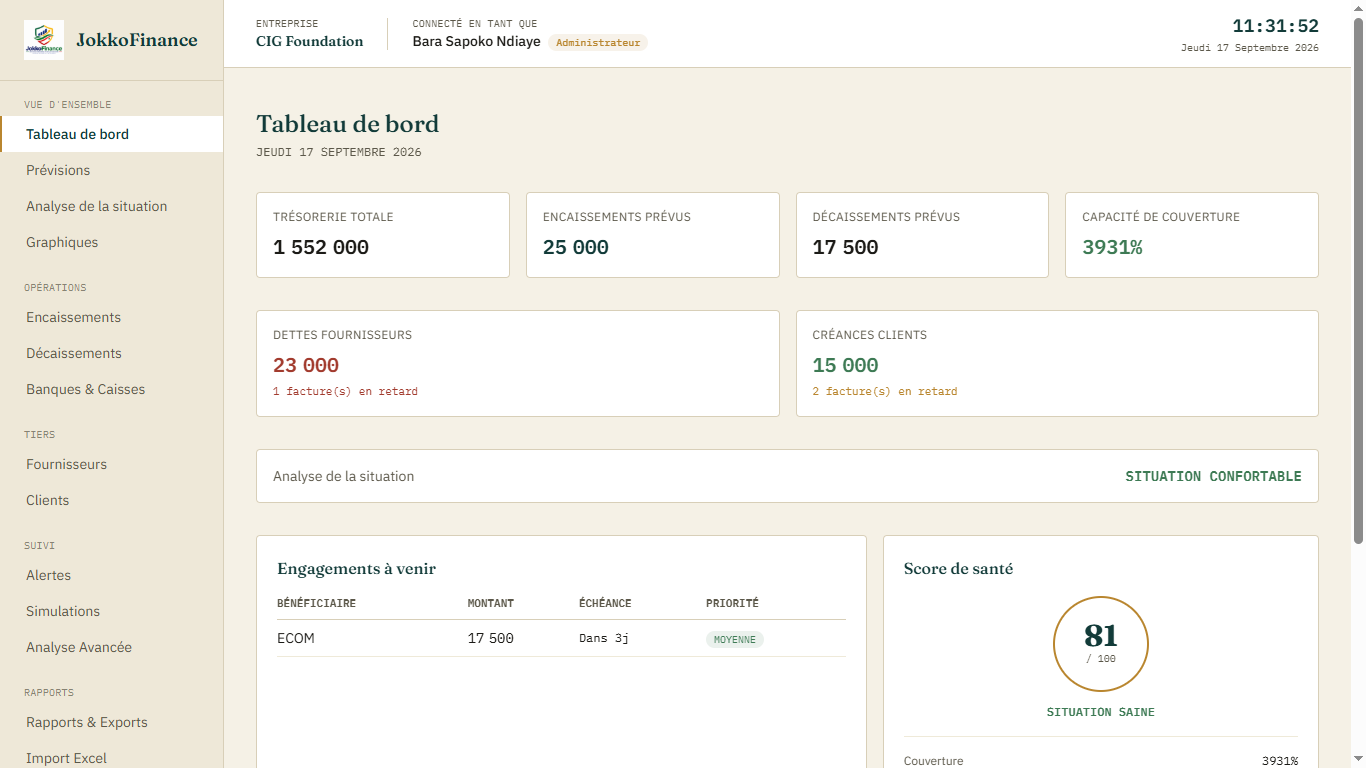Open the Clients page
The height and width of the screenshot is (768, 1366).
[x=112, y=500]
